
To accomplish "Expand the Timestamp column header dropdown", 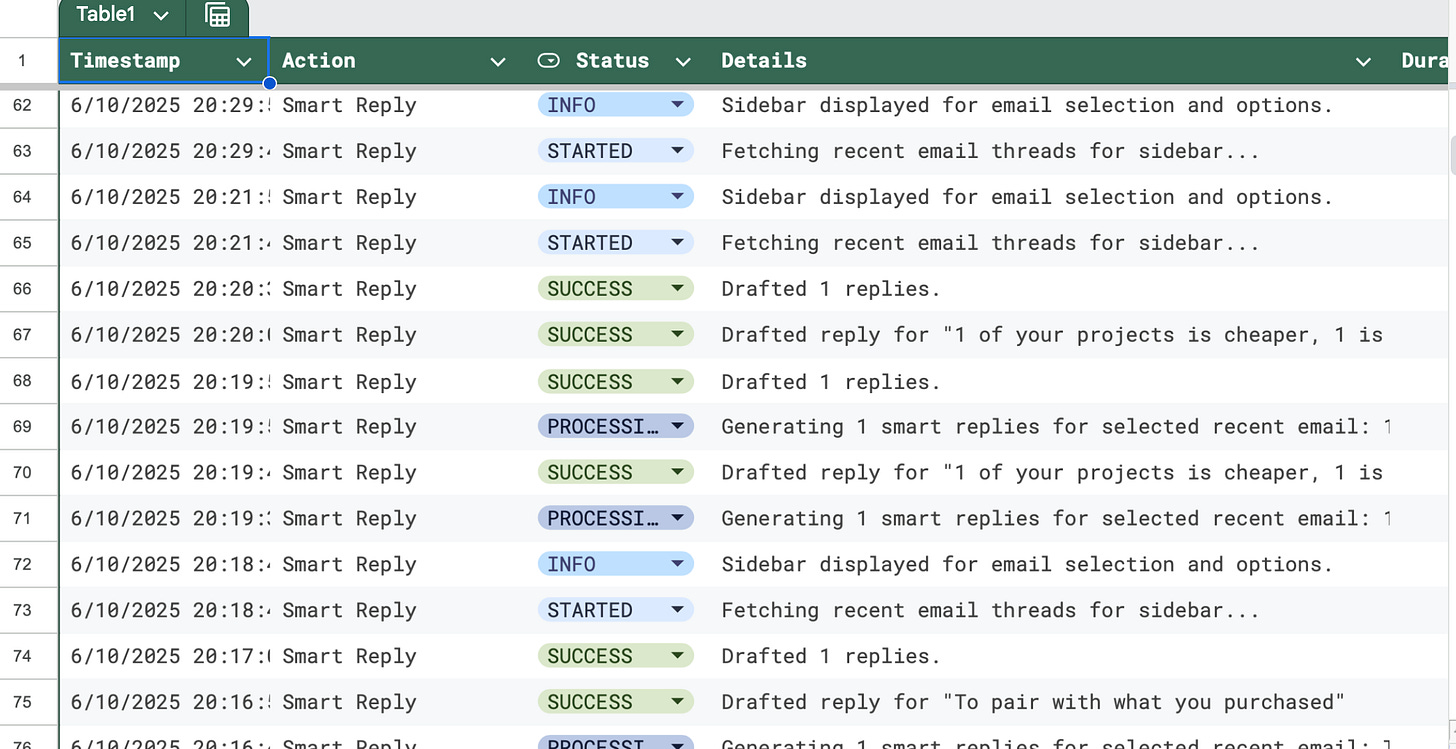I will coord(244,61).
